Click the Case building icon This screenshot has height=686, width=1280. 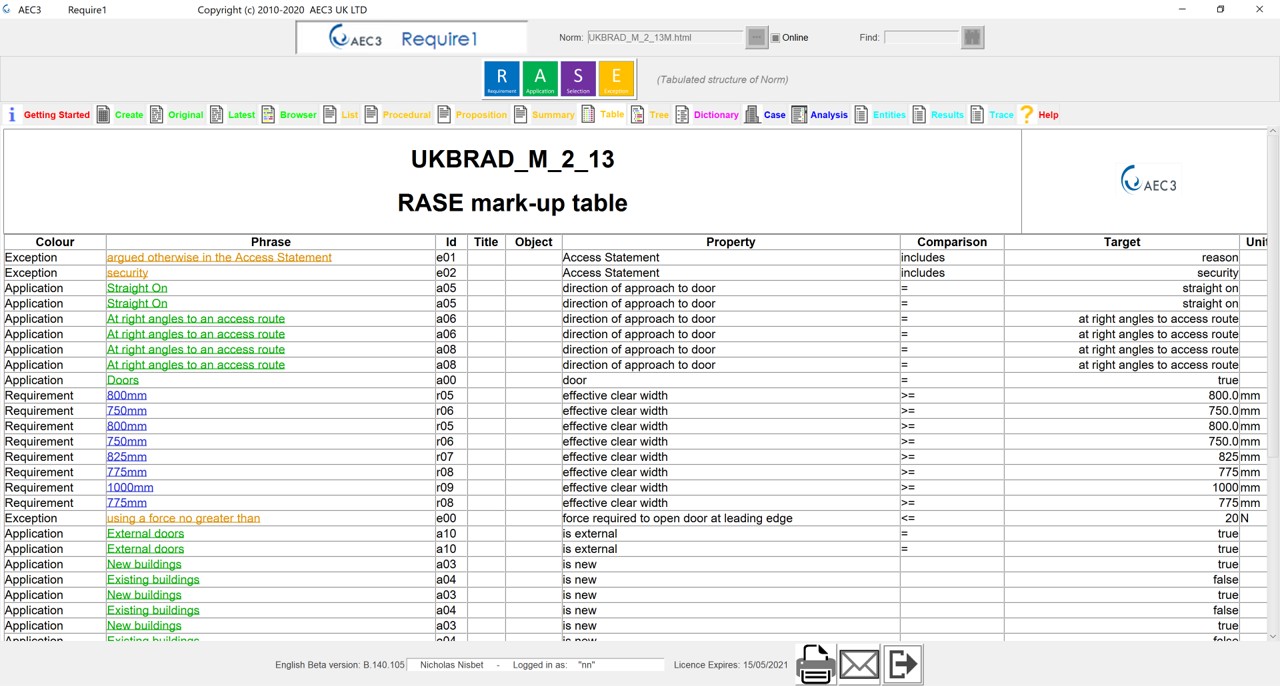click(x=752, y=115)
